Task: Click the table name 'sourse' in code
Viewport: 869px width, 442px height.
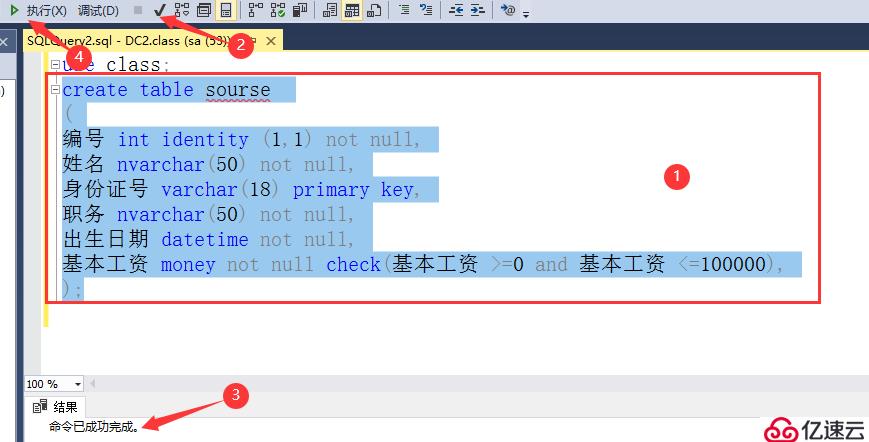Action: point(238,90)
